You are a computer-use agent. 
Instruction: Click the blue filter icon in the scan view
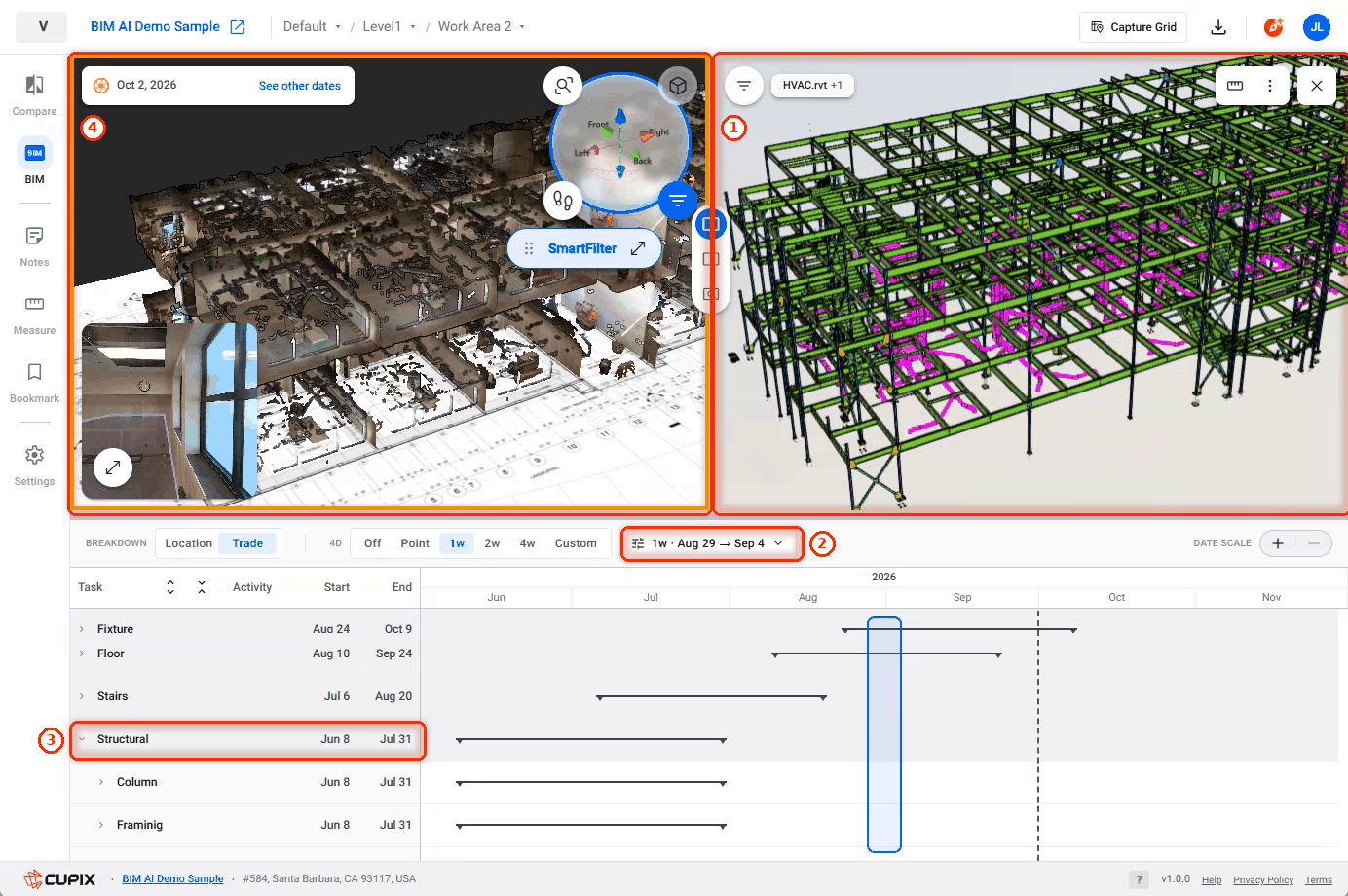coord(678,201)
